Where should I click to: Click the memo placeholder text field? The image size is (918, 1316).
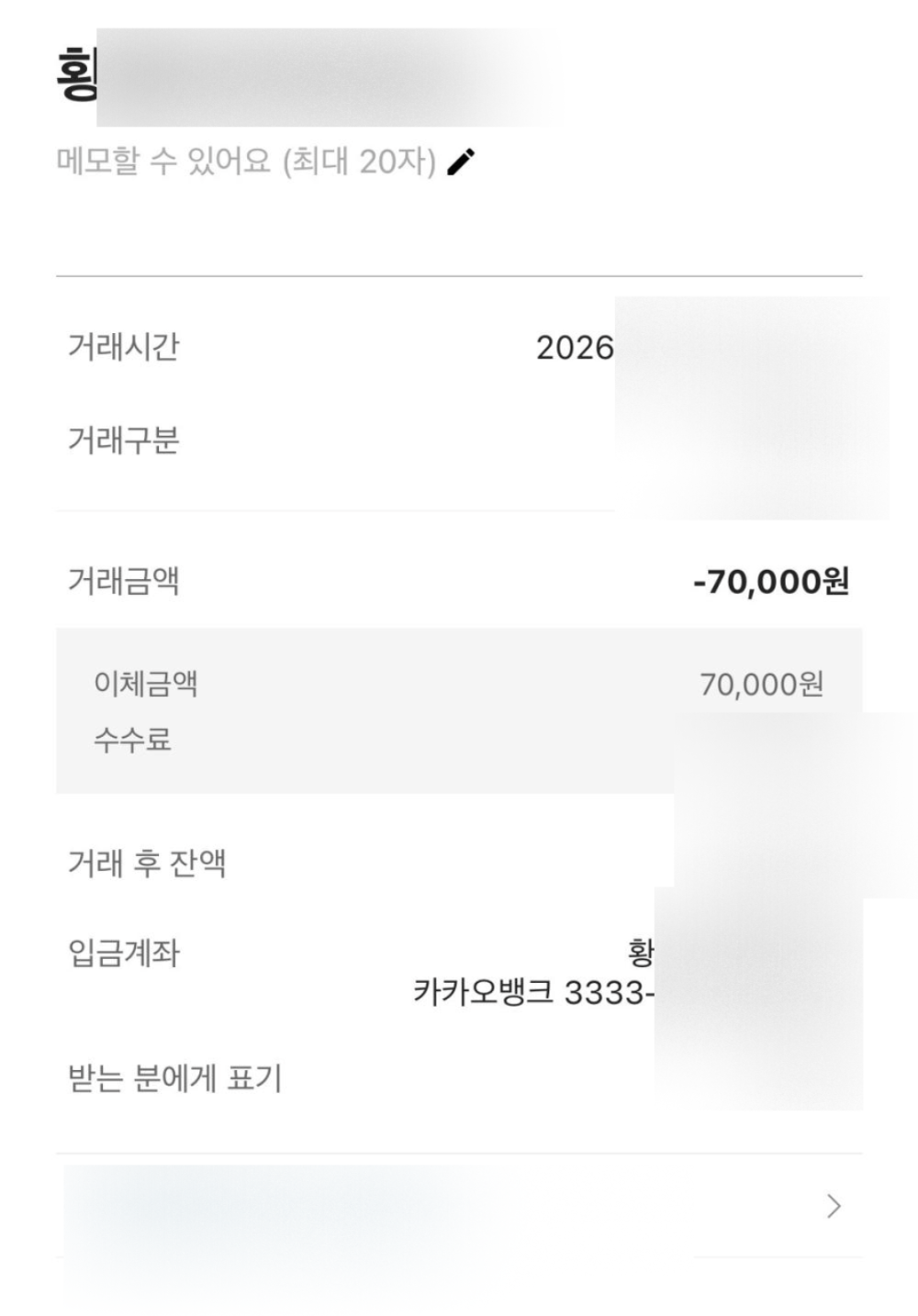(245, 162)
